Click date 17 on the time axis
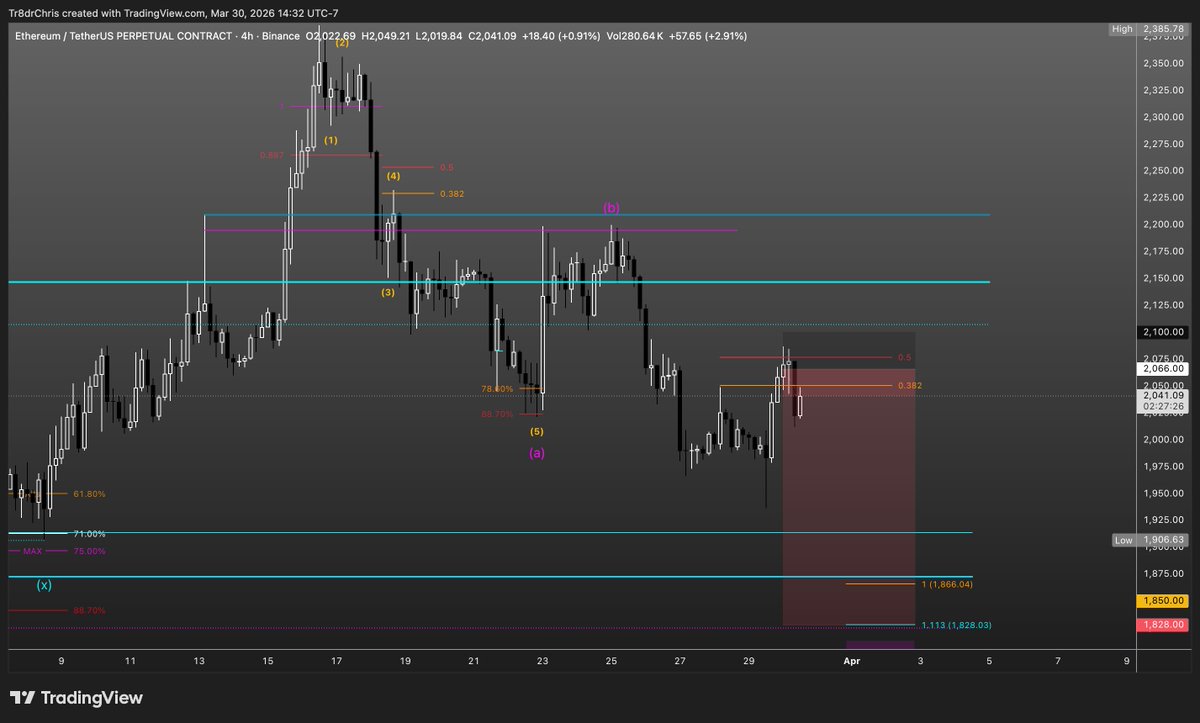The image size is (1200, 723). click(x=337, y=661)
